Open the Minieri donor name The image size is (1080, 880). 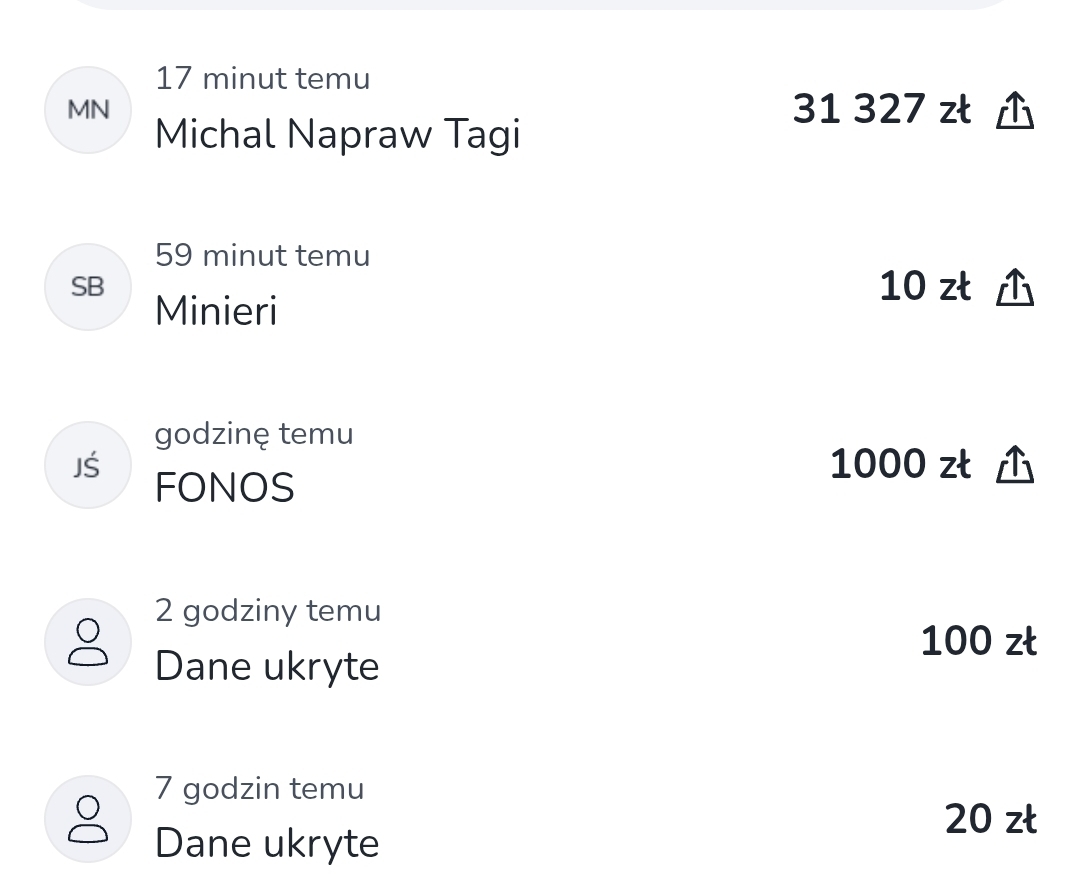click(x=216, y=311)
